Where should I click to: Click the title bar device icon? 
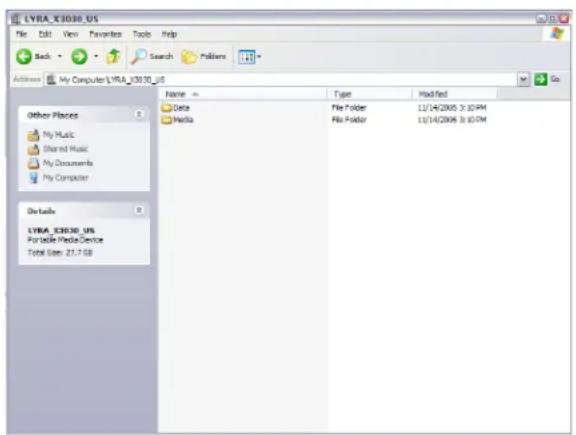[x=16, y=19]
